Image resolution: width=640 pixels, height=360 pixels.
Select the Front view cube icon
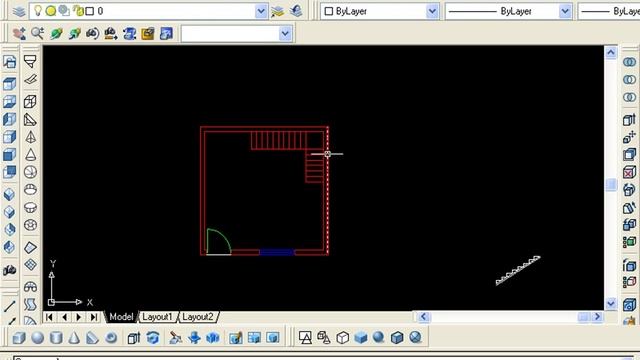(10, 154)
